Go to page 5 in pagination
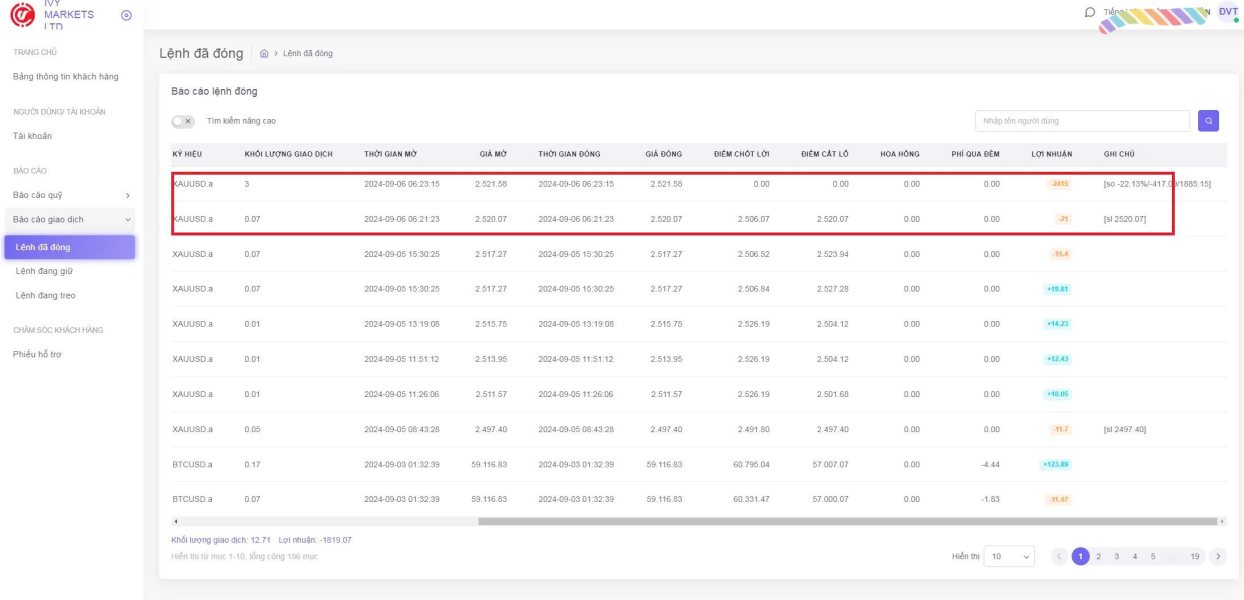 coord(1152,557)
